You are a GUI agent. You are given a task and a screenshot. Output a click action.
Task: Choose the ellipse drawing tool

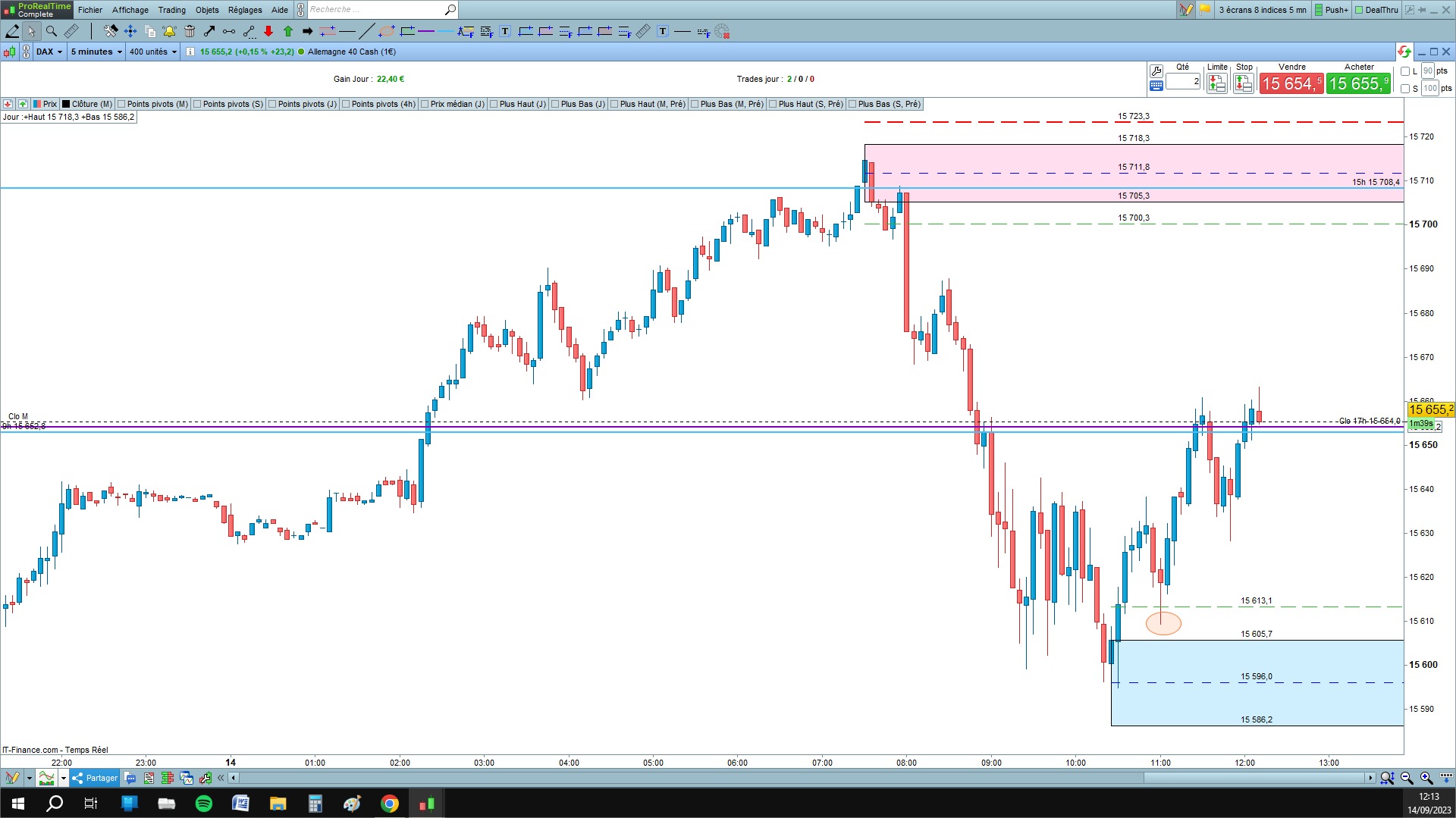[387, 31]
